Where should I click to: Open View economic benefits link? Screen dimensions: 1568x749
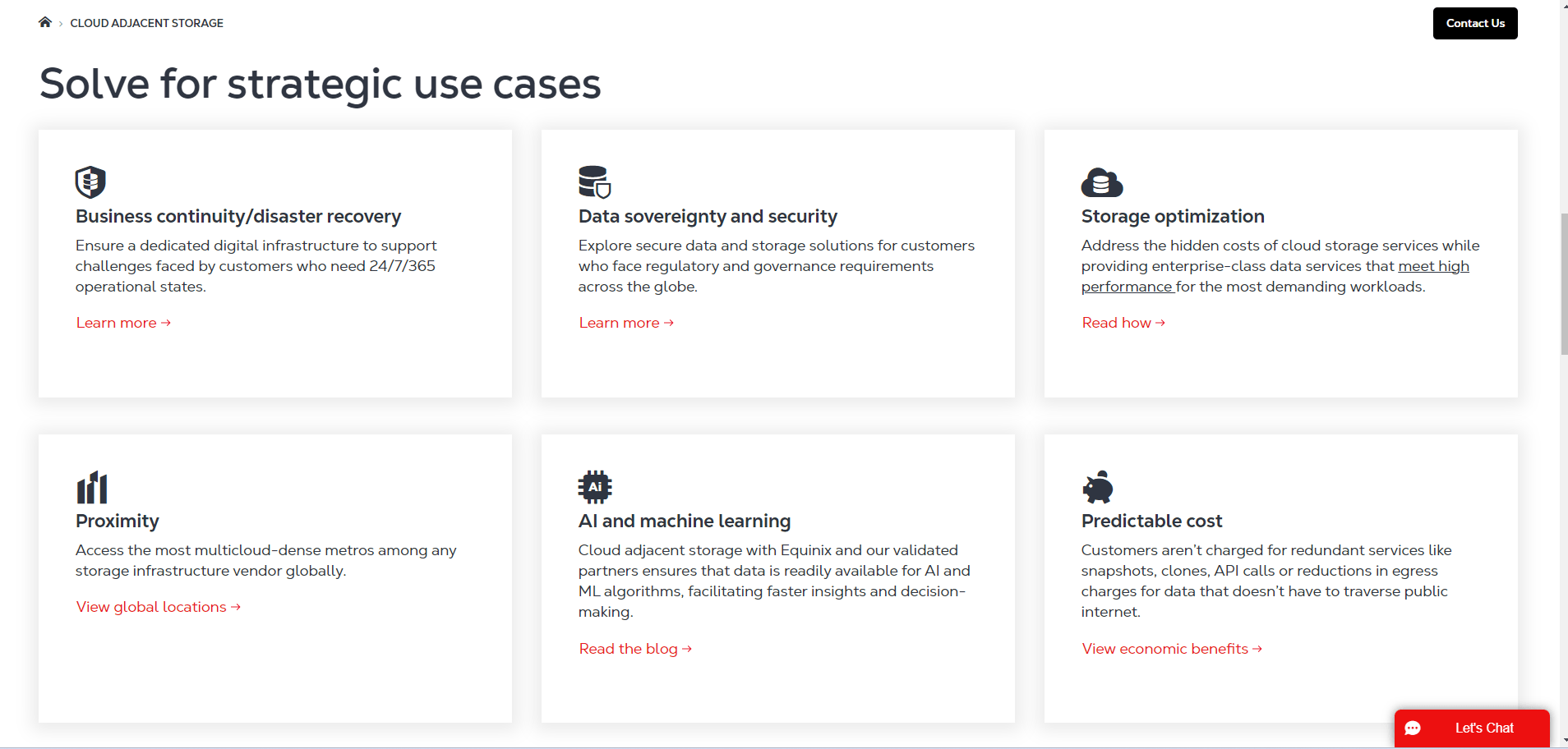pos(1171,649)
